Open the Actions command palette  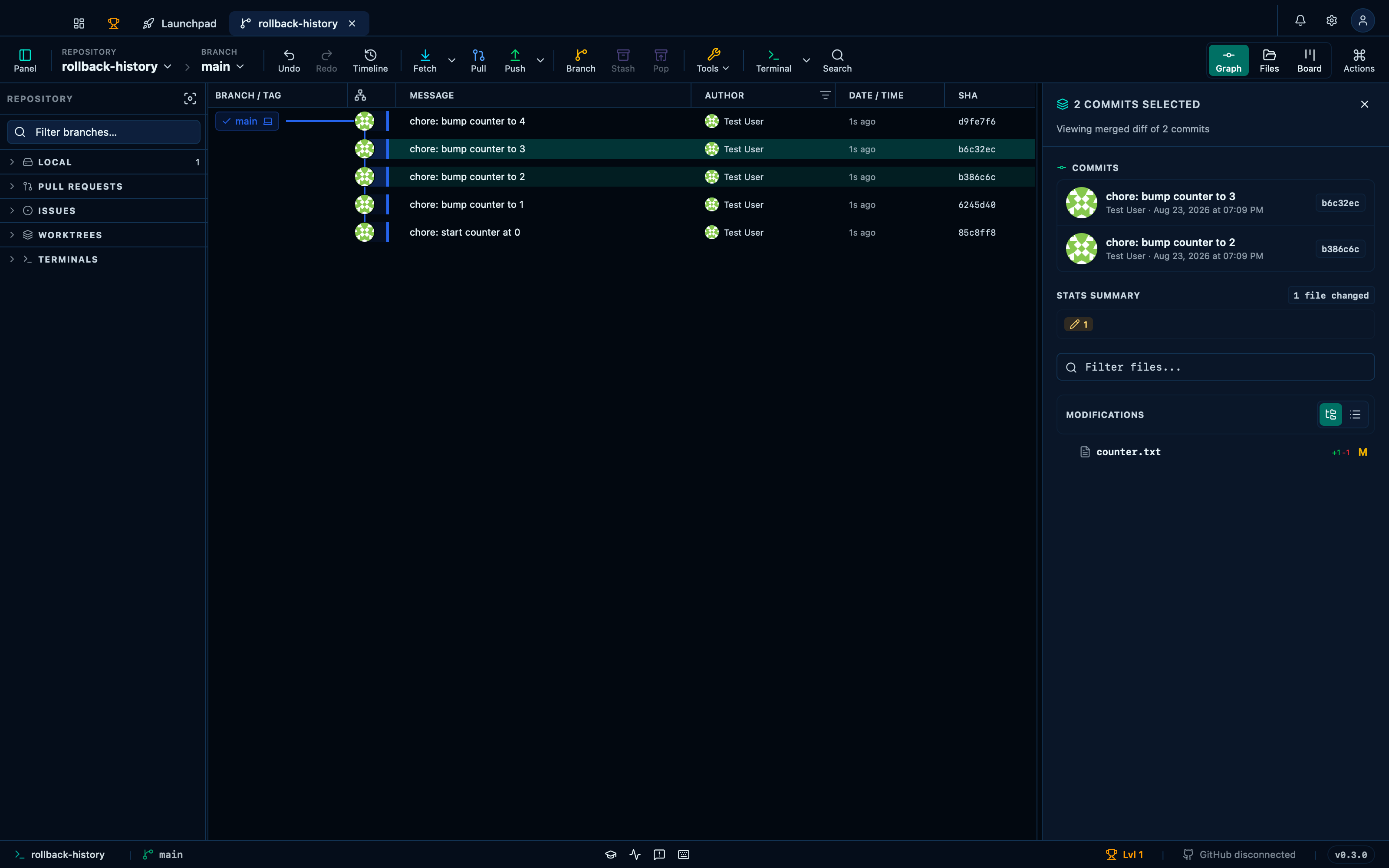coord(1359,60)
